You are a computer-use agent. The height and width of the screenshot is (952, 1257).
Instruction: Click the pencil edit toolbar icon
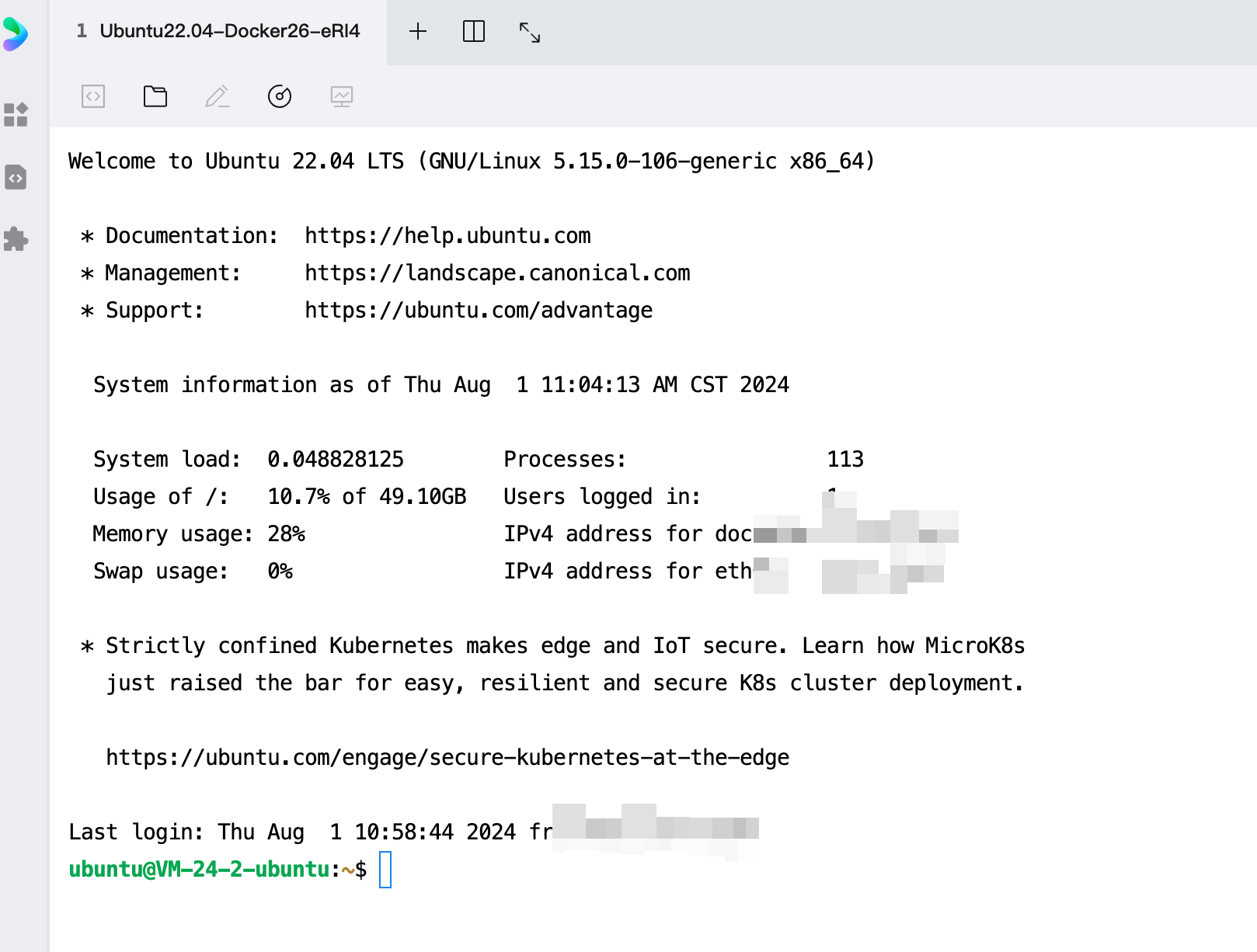tap(218, 96)
